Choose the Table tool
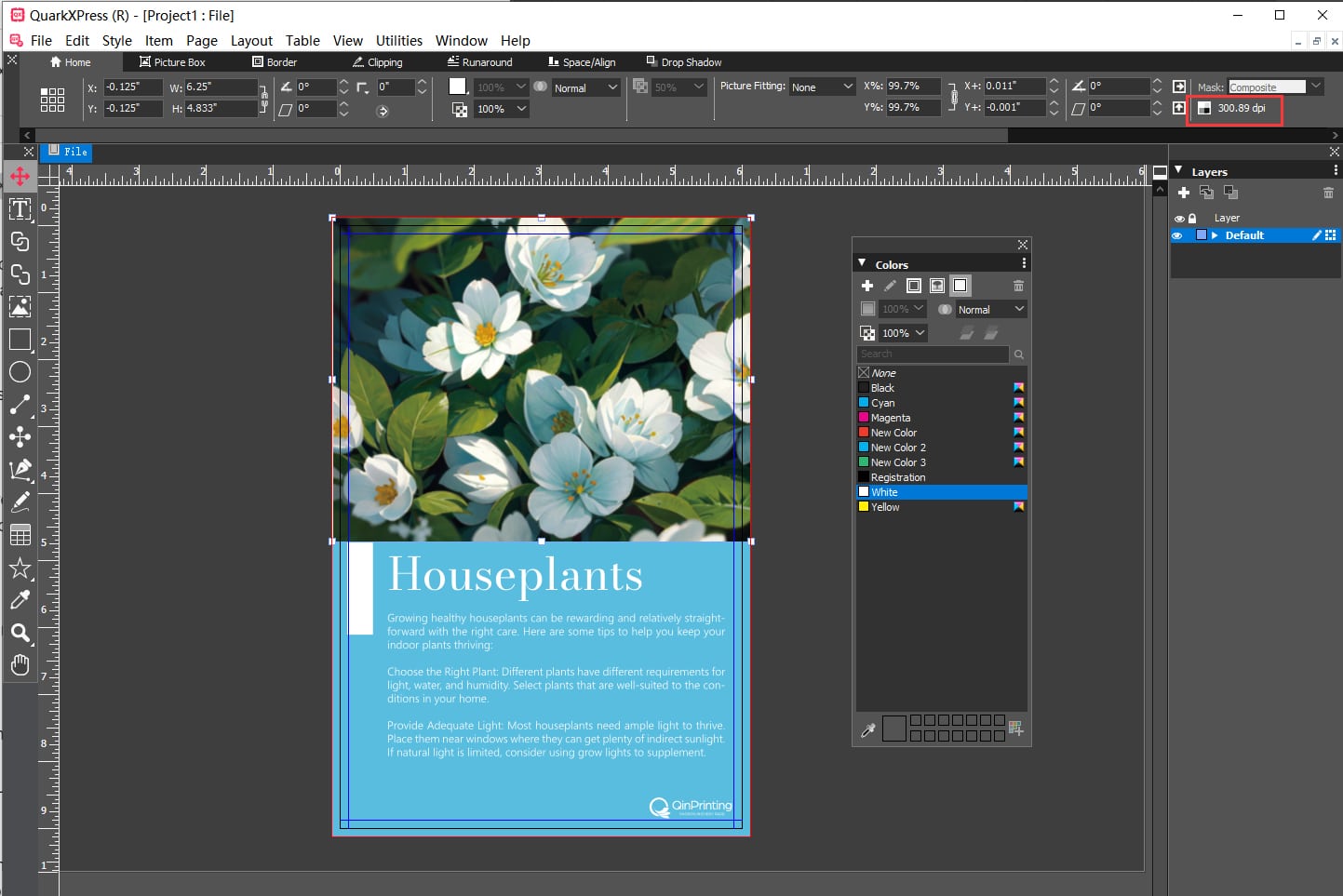 (x=20, y=534)
